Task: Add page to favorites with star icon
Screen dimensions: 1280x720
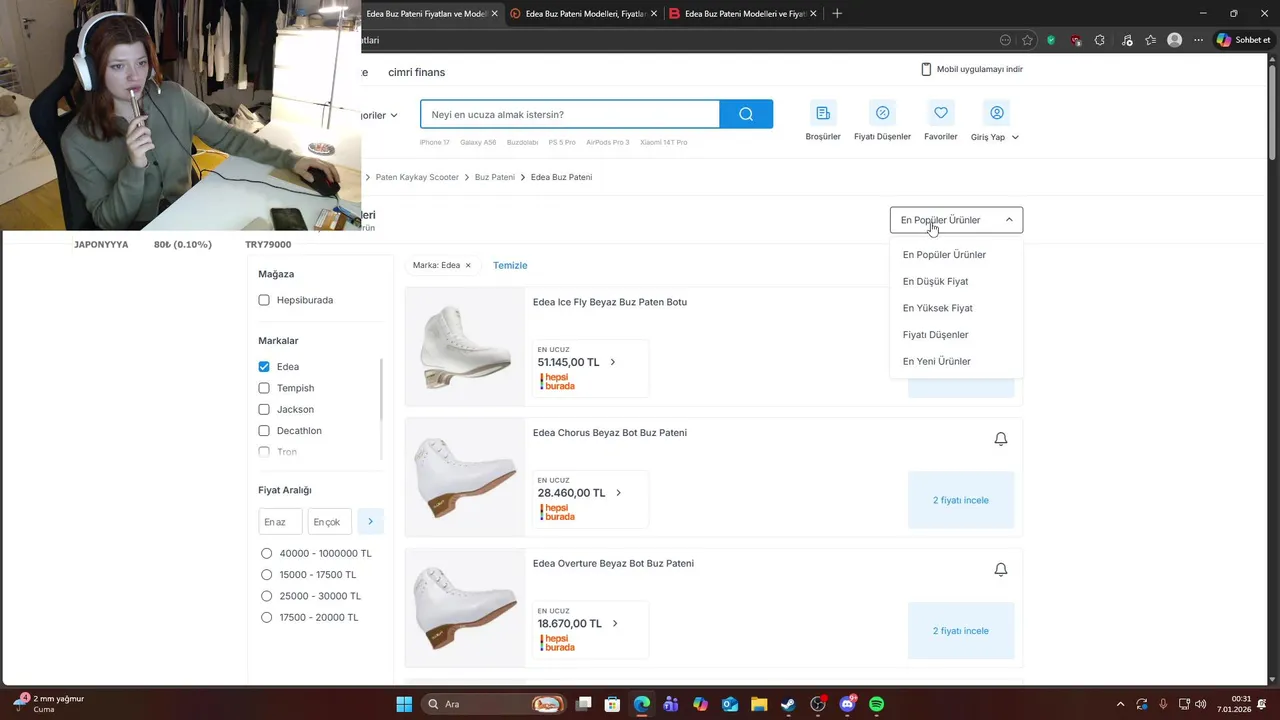Action: (1027, 40)
